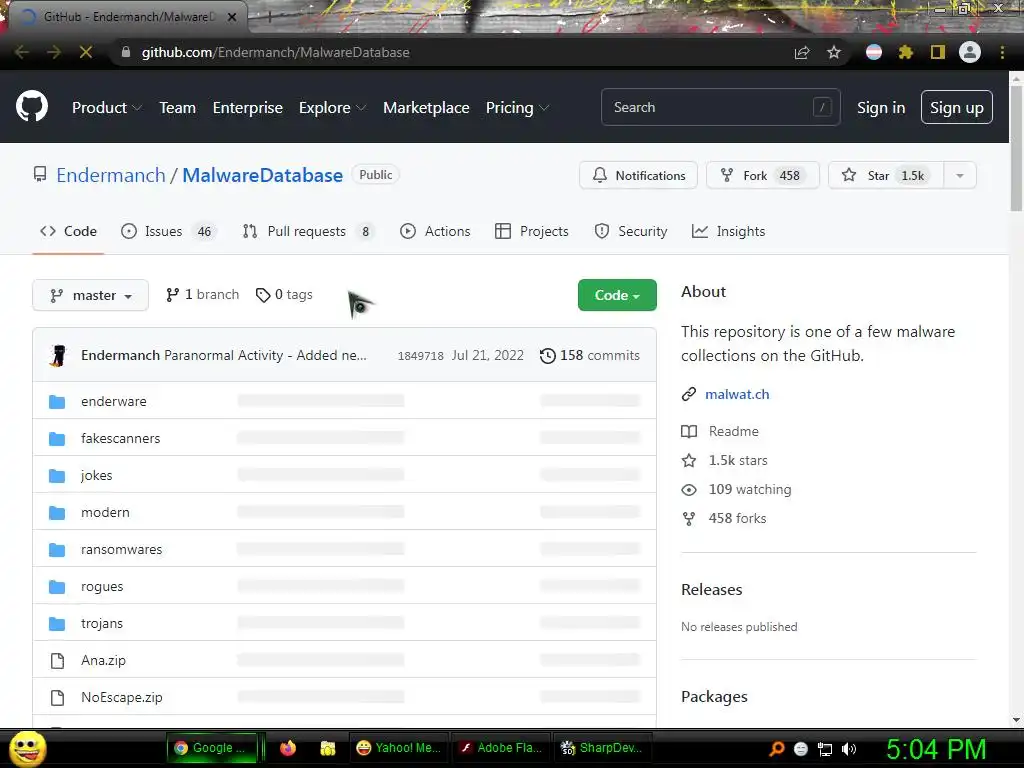1024x768 pixels.
Task: View the 1 branch link
Action: tap(202, 295)
